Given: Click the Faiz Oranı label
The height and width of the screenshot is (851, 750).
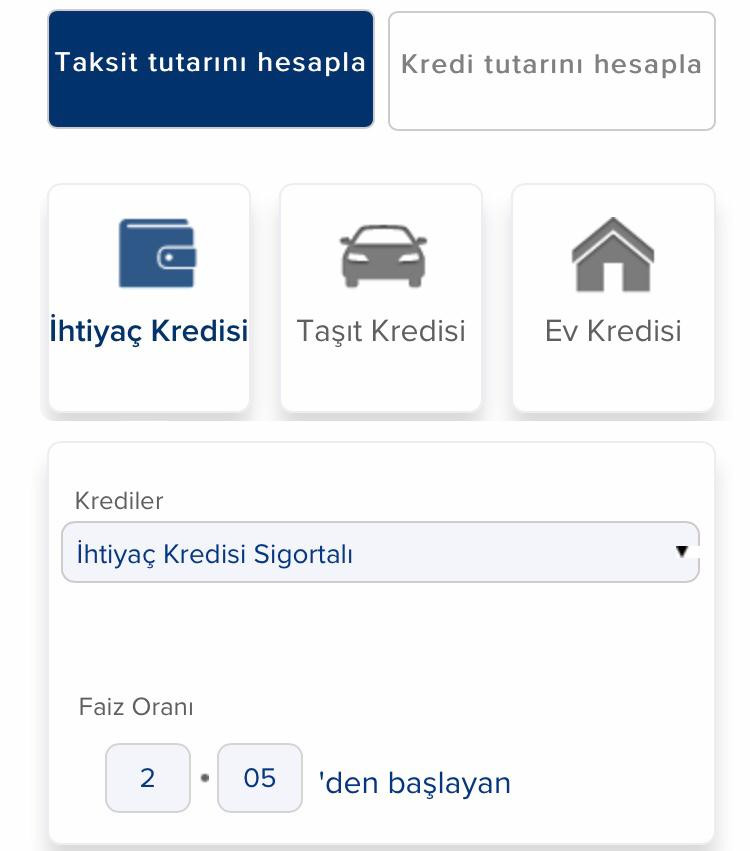Looking at the screenshot, I should (x=136, y=707).
